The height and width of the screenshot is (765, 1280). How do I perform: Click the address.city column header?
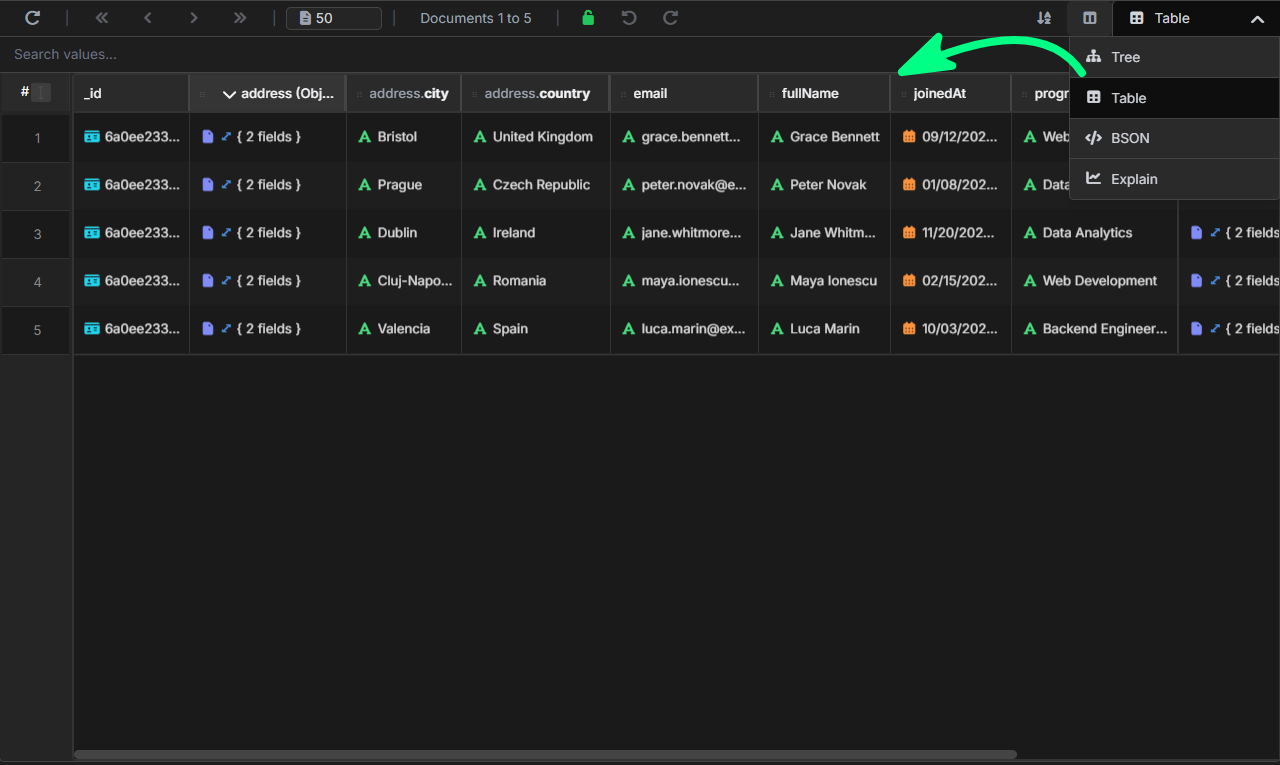(404, 93)
